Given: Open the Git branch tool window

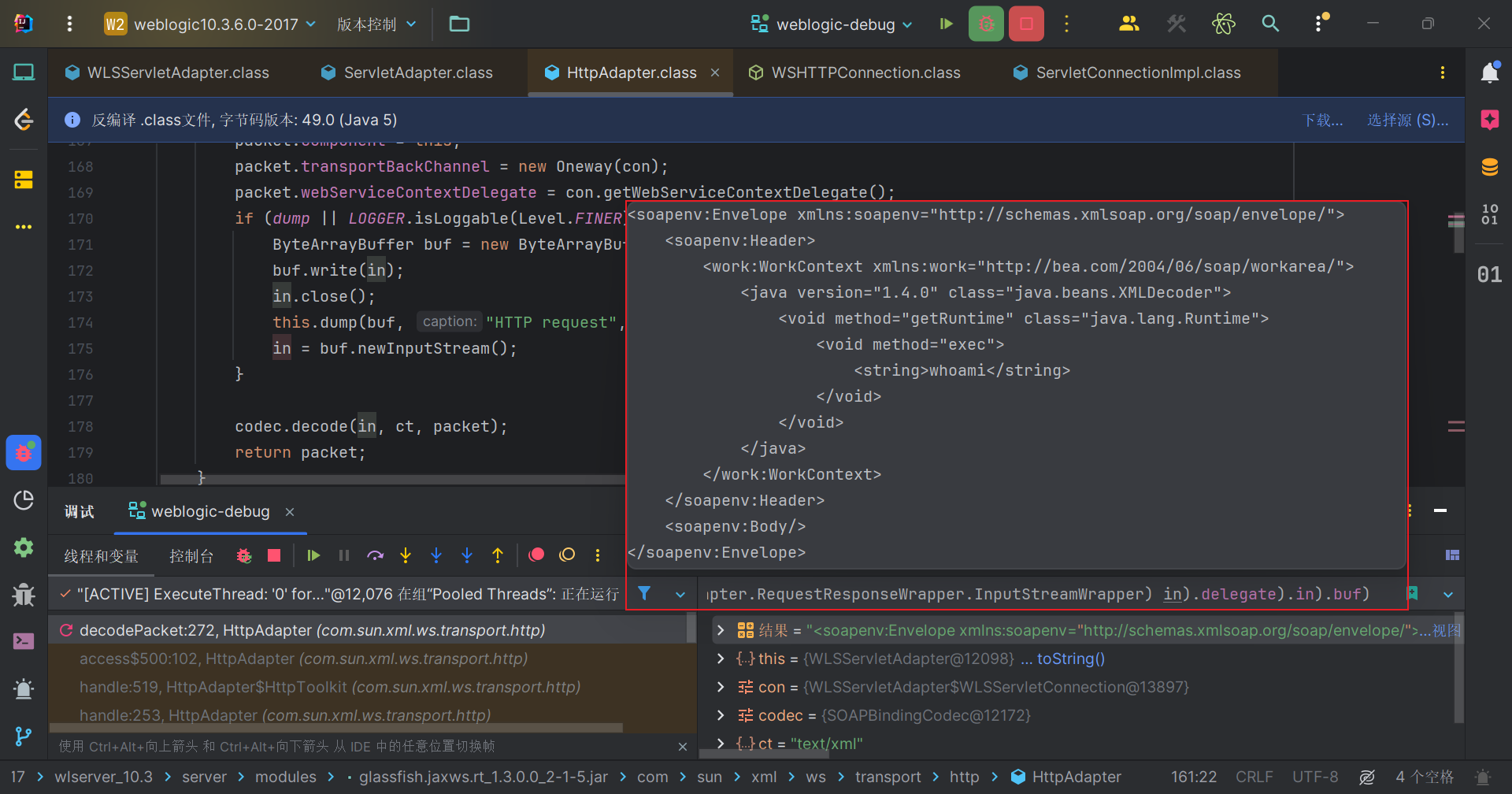Looking at the screenshot, I should pyautogui.click(x=24, y=736).
